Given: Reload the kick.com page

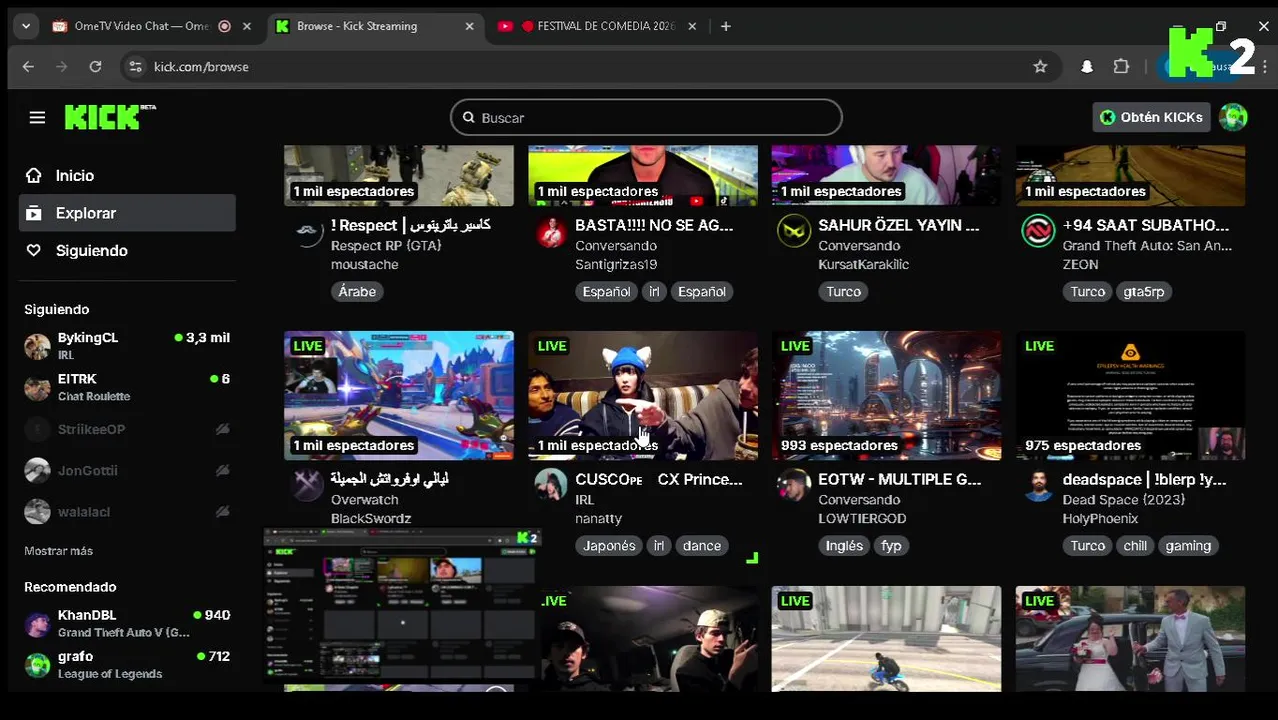Looking at the screenshot, I should pyautogui.click(x=95, y=66).
